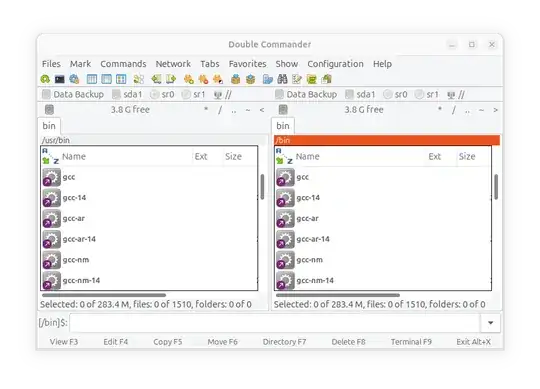
Task: Select the bin tab in right panel
Action: [x=283, y=126]
